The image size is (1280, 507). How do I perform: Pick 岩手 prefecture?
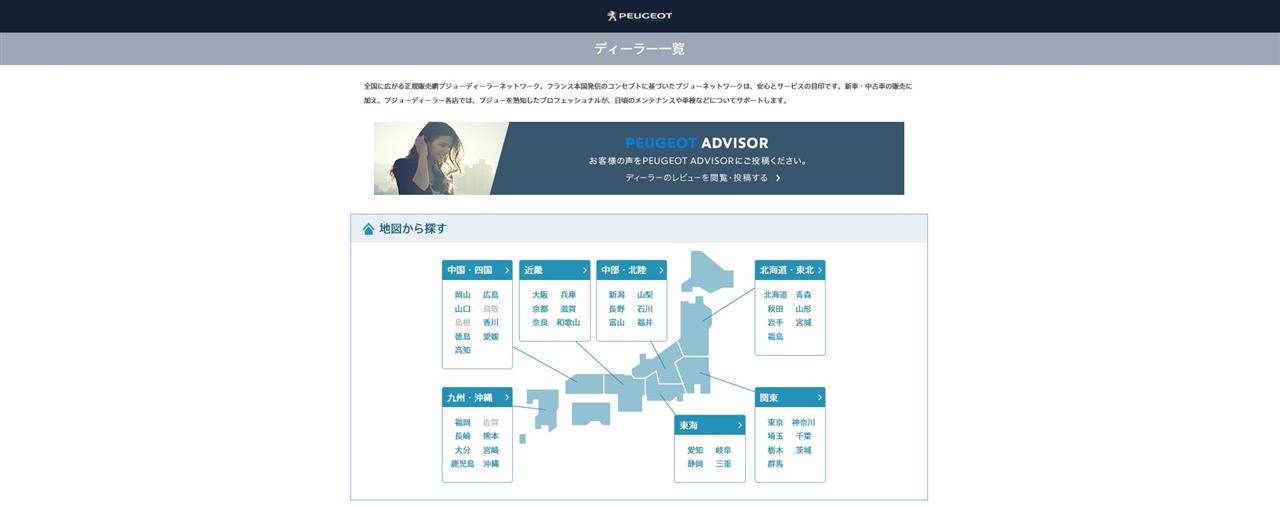775,323
